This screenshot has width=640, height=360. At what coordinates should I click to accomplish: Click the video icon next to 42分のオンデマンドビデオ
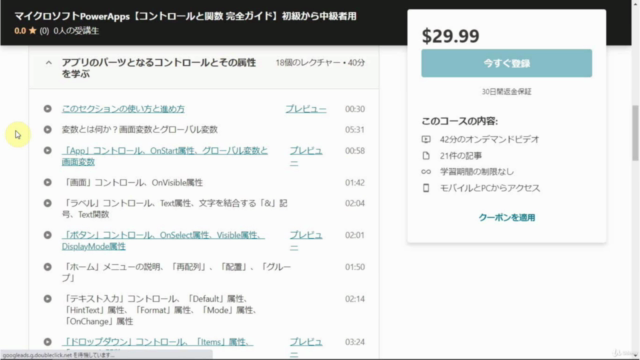(x=426, y=139)
